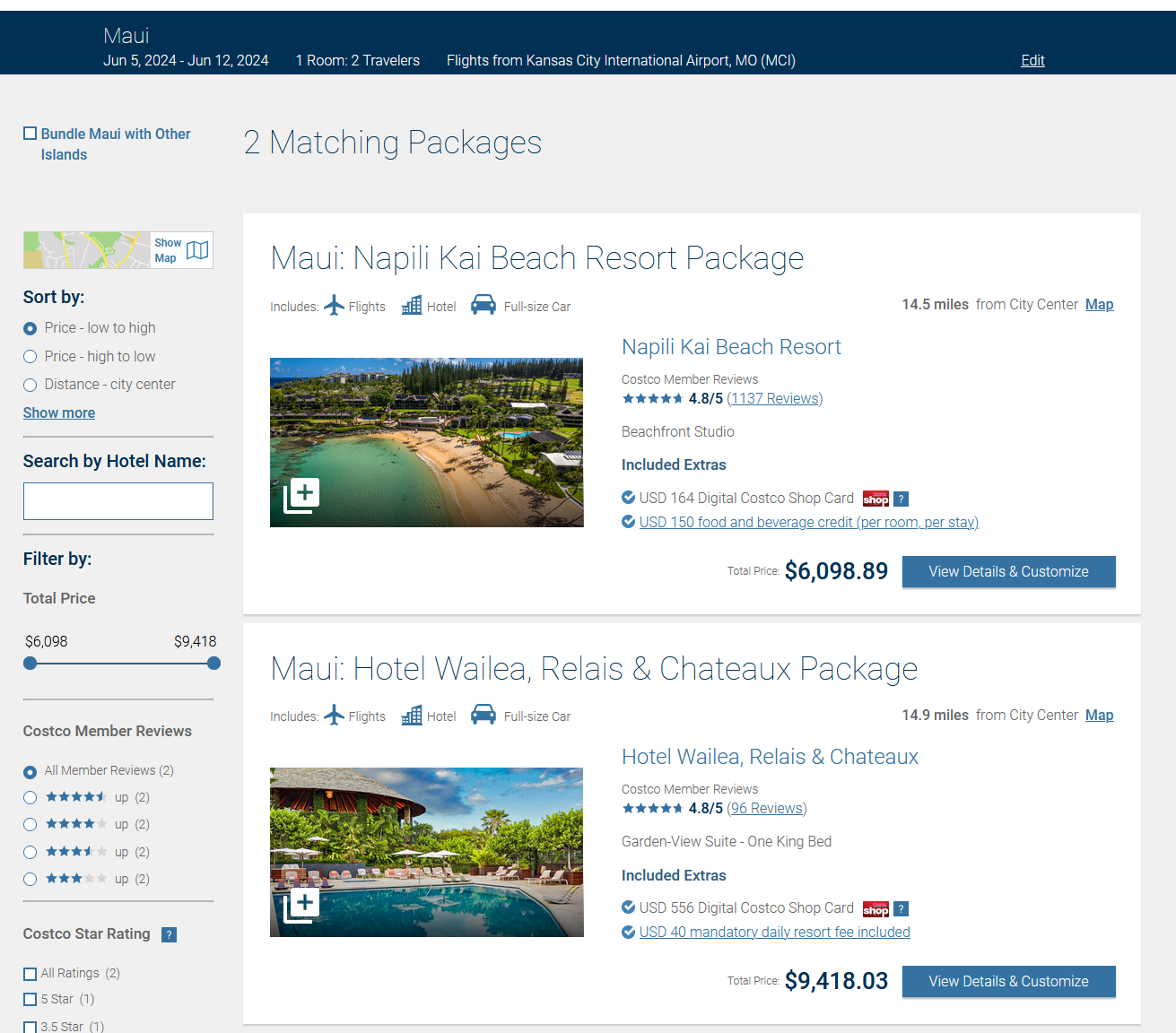
Task: Click star rating icons for Hotel Wailea
Action: pos(652,809)
